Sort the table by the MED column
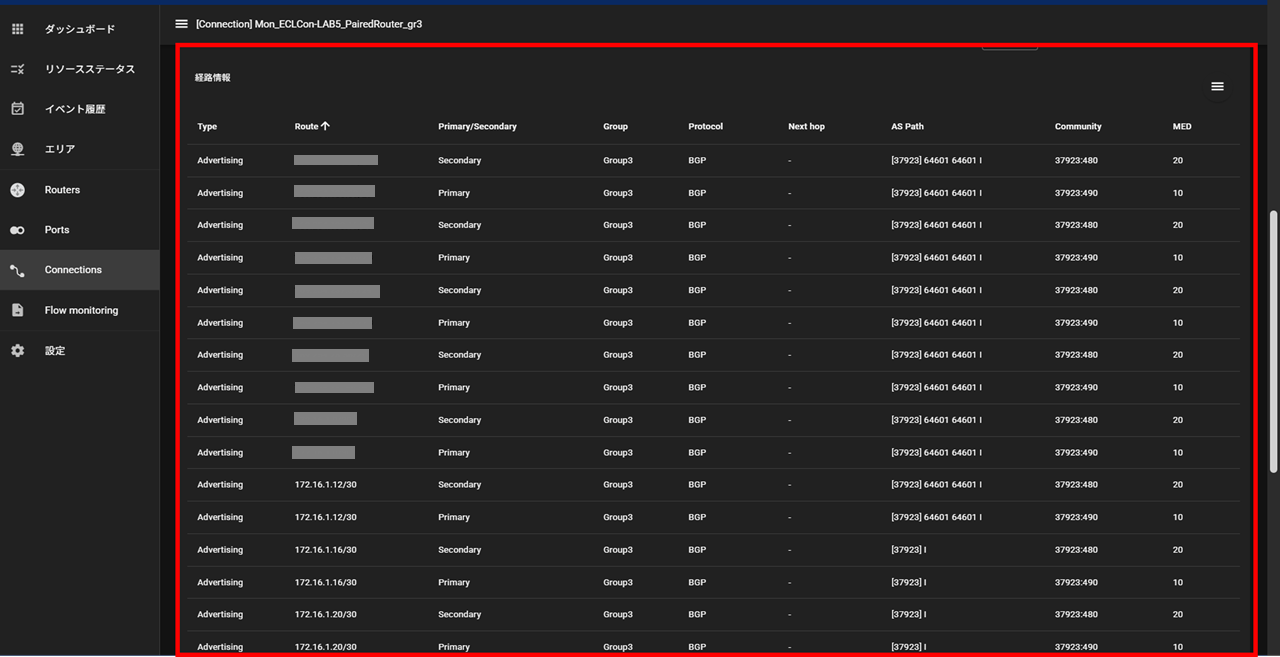Viewport: 1280px width, 657px height. 1181,126
